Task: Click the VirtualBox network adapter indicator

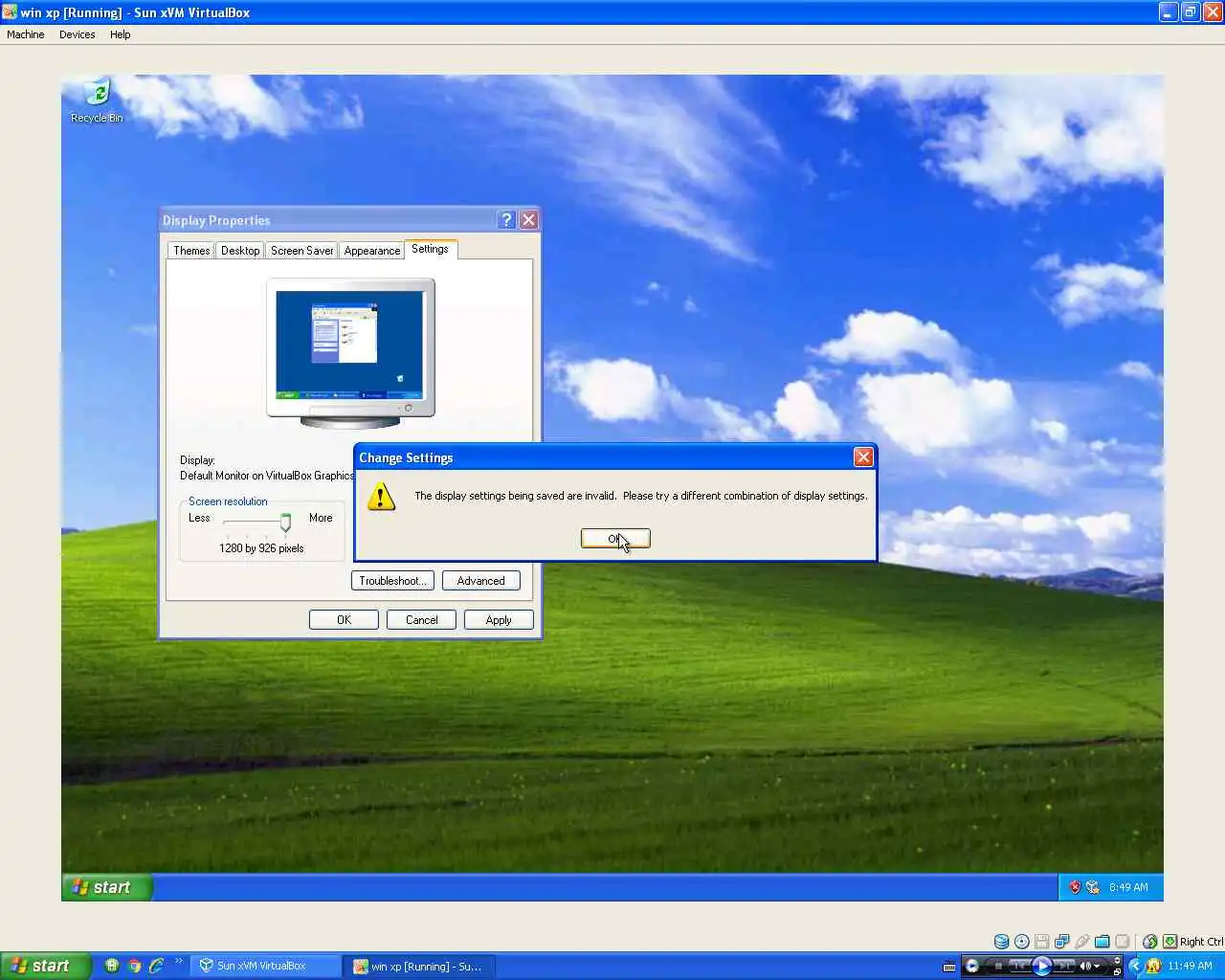Action: 1061,942
